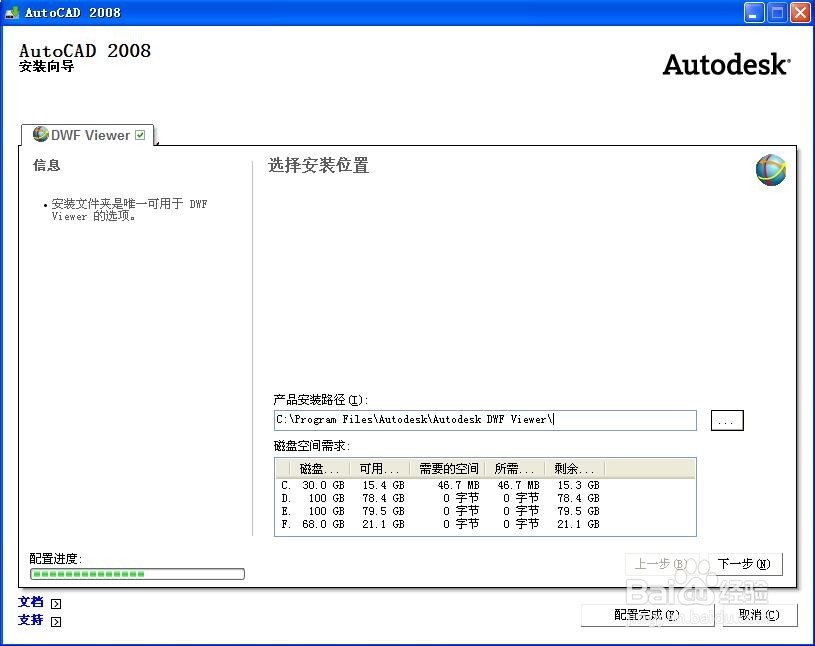Click 上一步(B) button
The image size is (815, 646).
point(660,564)
